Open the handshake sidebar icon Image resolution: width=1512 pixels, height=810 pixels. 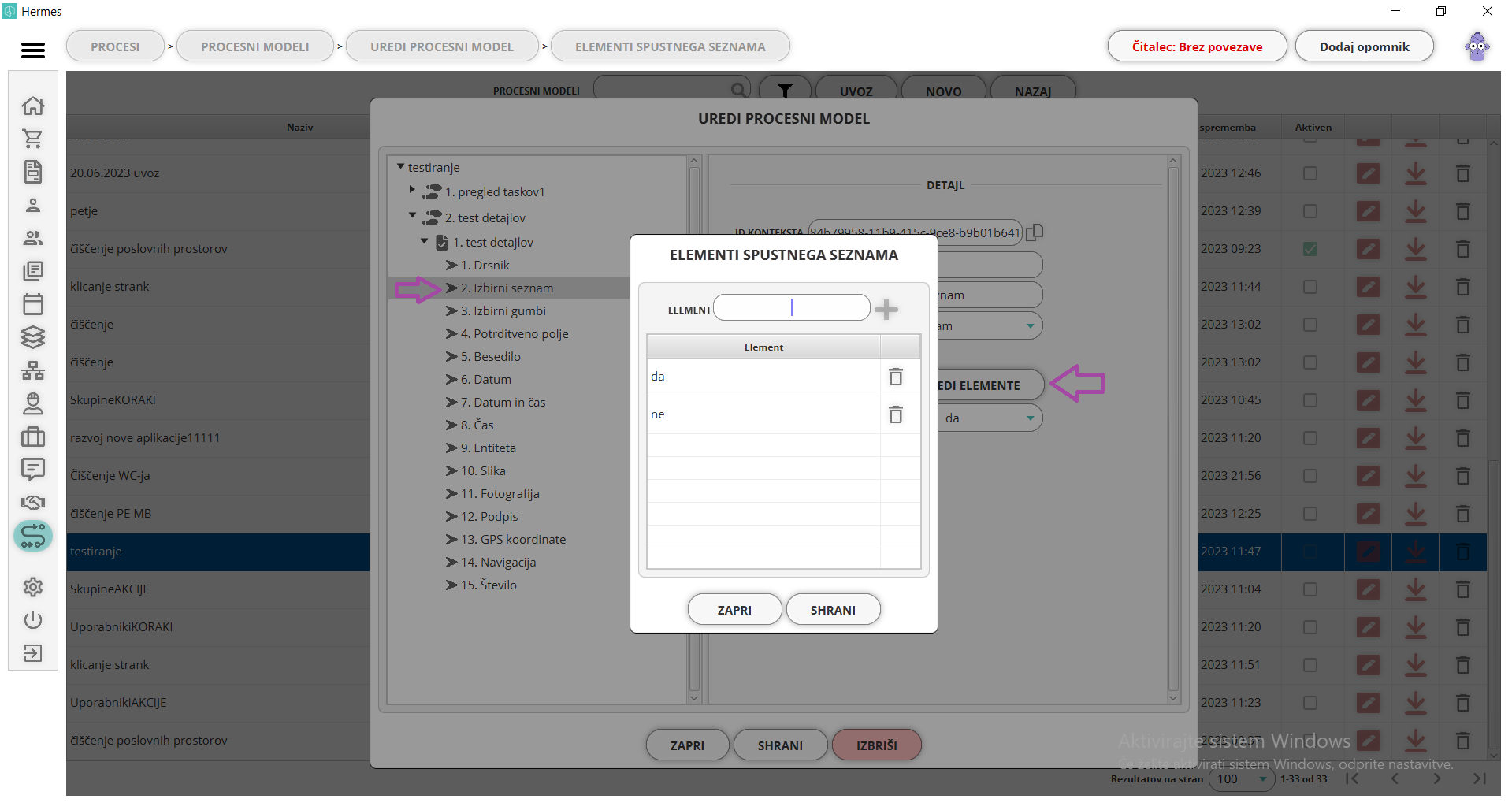point(33,503)
